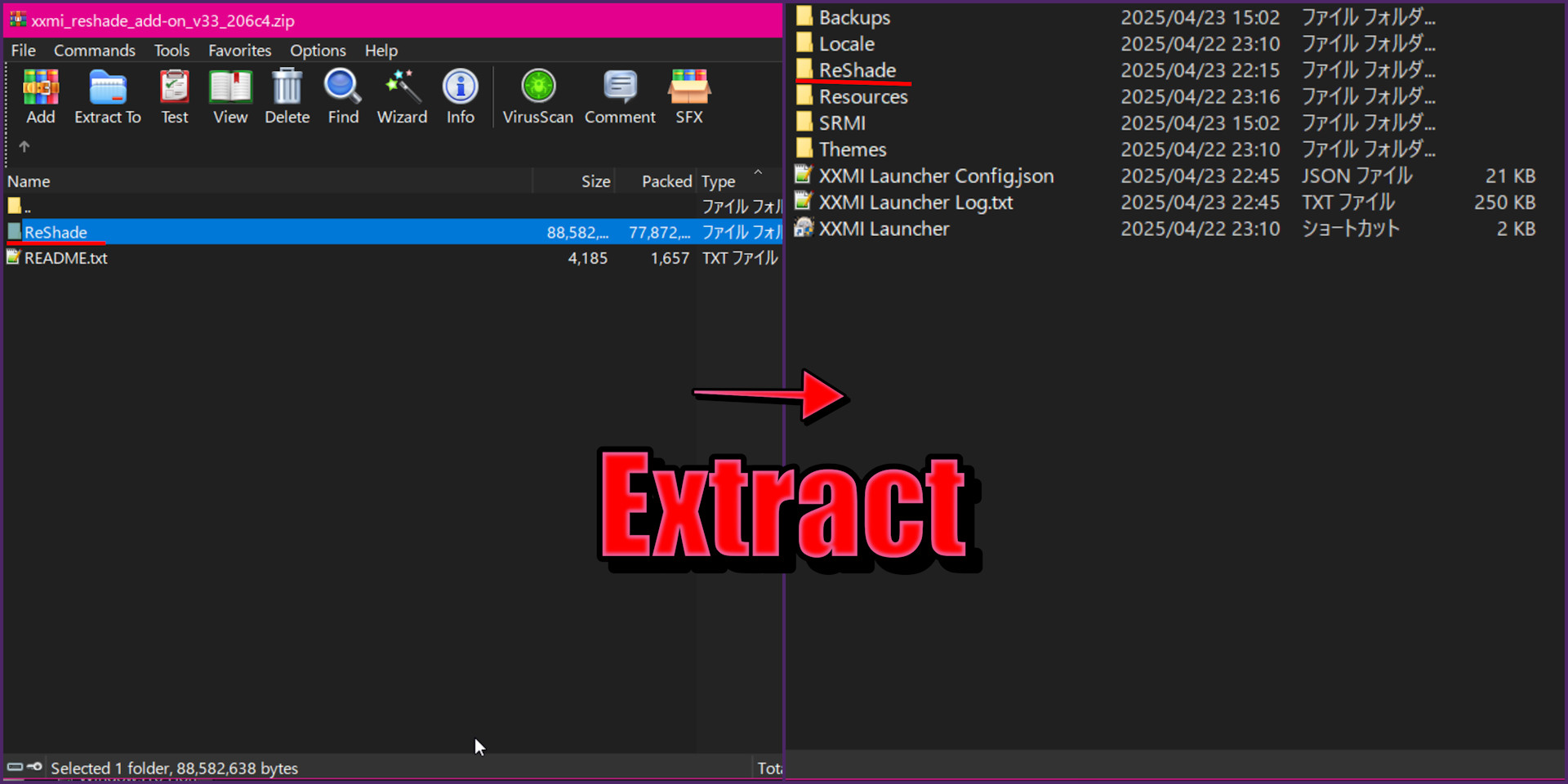Run VirusScan on the archive
The height and width of the screenshot is (784, 1568).
click(537, 96)
